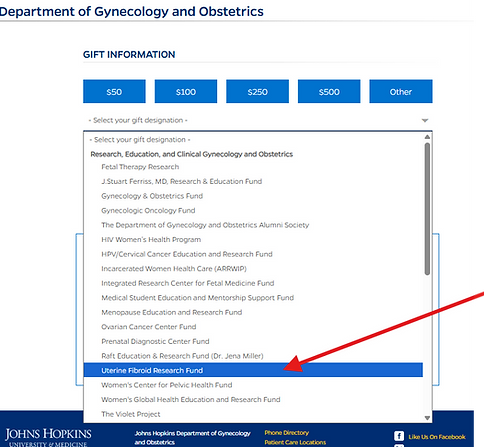Image resolution: width=484 pixels, height=447 pixels.
Task: Select Women's Global Health Education and Research Fund
Action: point(253,400)
